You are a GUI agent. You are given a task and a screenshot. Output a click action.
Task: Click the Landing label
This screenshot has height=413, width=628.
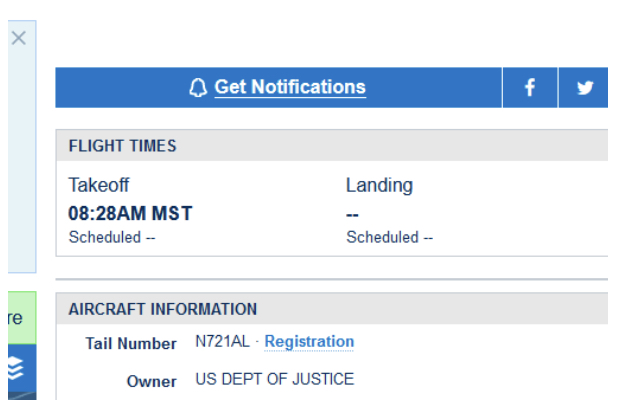(x=379, y=185)
